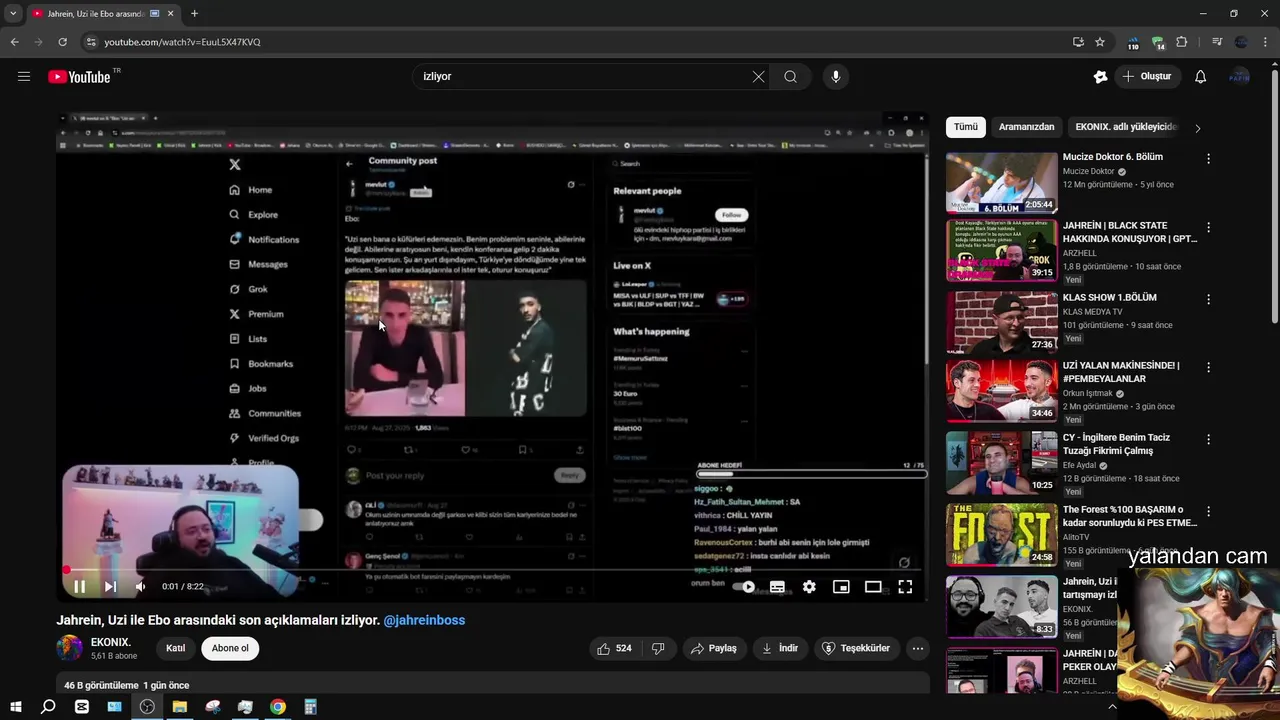Open Calculator from the taskbar

pyautogui.click(x=310, y=707)
